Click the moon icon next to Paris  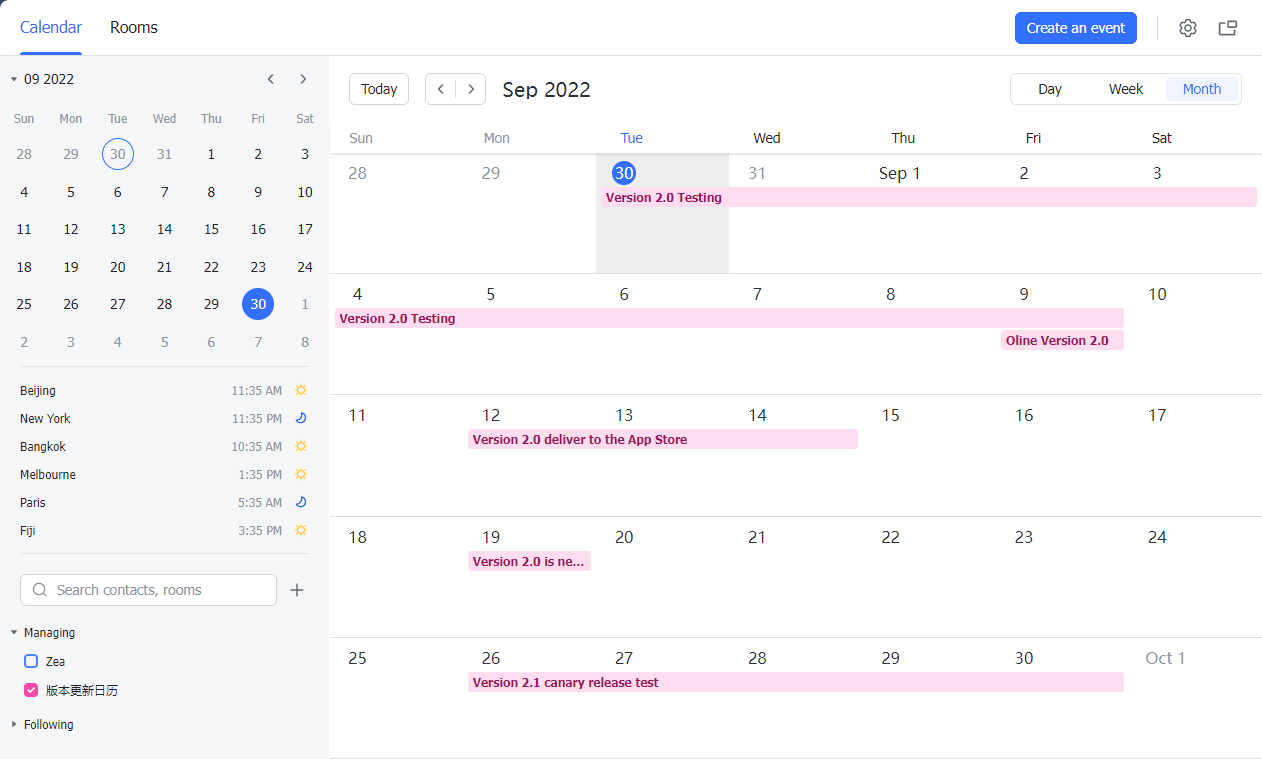pos(300,502)
